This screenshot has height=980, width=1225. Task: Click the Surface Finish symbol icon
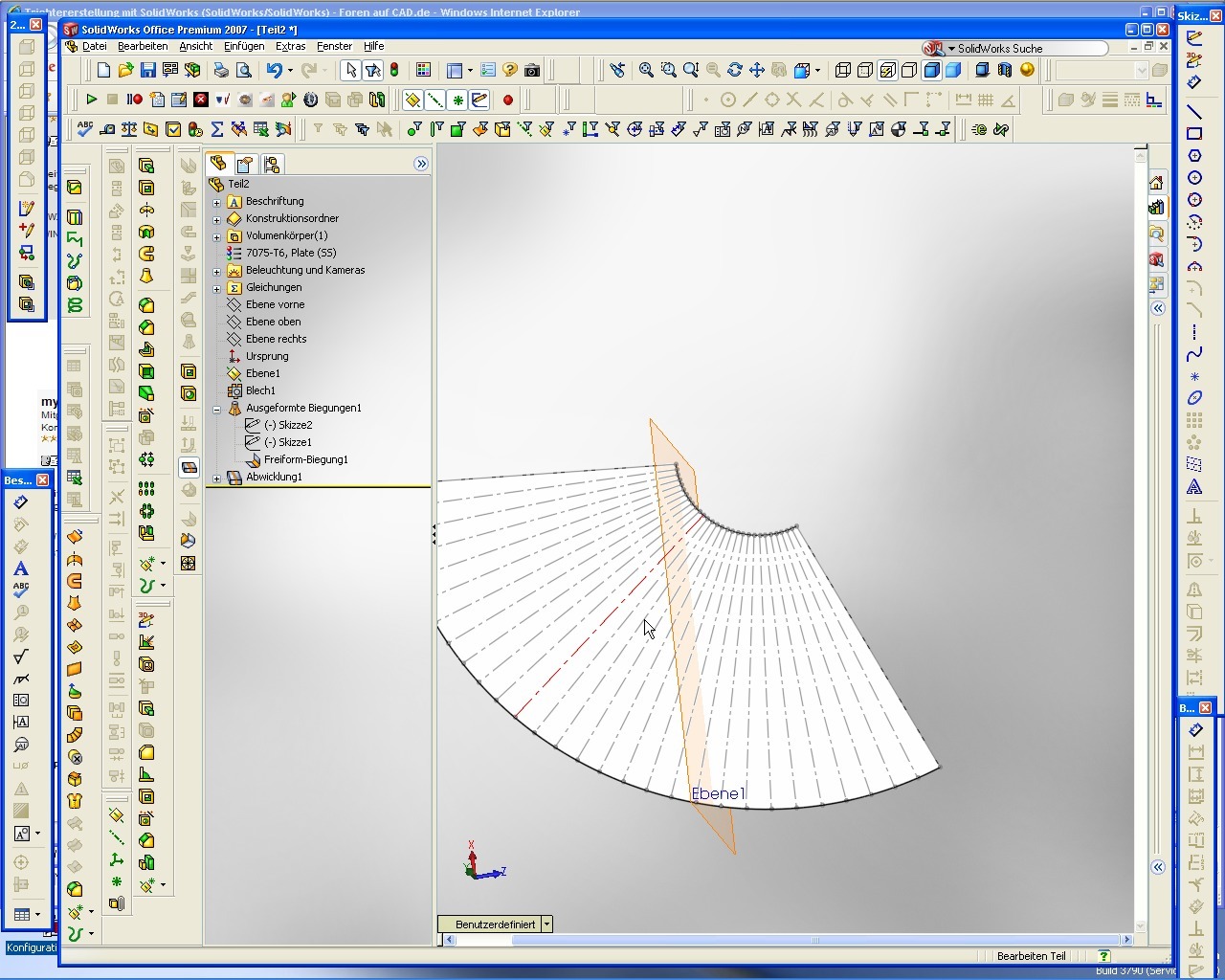(x=21, y=657)
